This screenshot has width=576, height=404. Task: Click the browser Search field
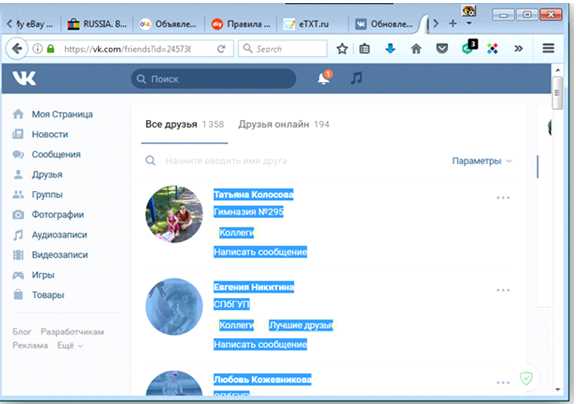pos(283,48)
